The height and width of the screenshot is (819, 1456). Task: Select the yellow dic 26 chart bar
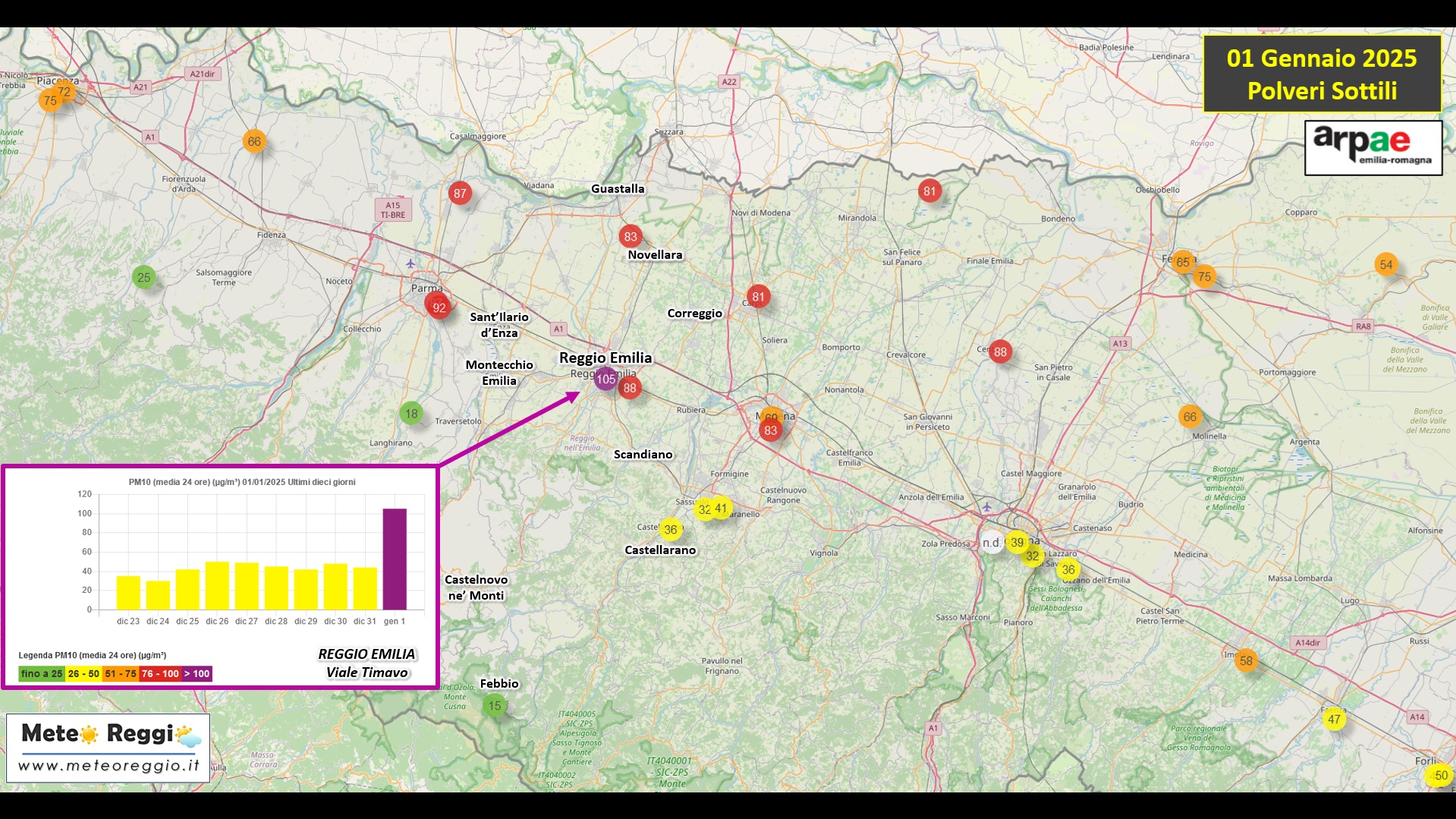(x=217, y=585)
